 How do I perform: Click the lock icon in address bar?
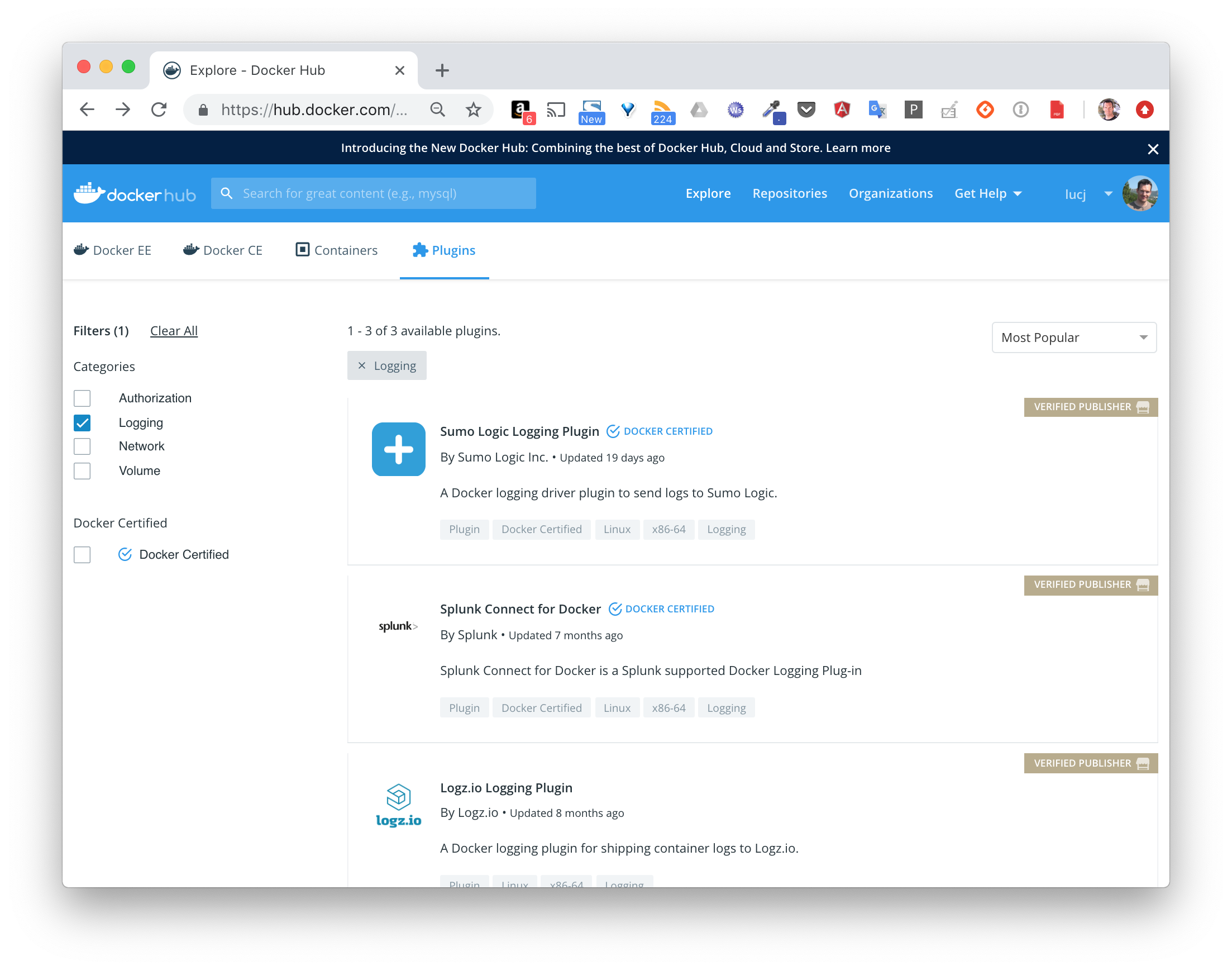203,110
